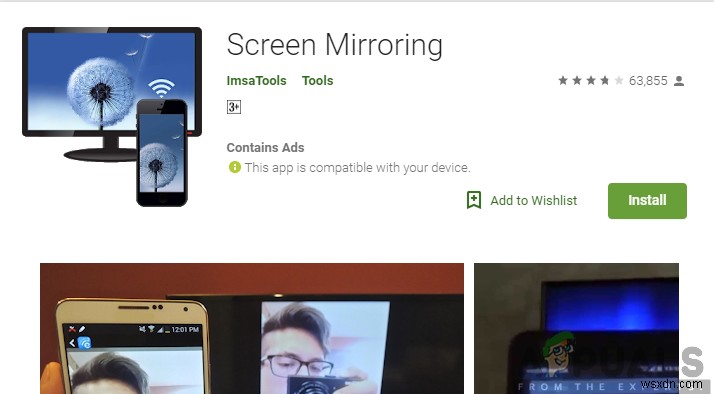The width and height of the screenshot is (714, 394).
Task: Click the Screen Mirroring app icon
Action: coord(112,117)
